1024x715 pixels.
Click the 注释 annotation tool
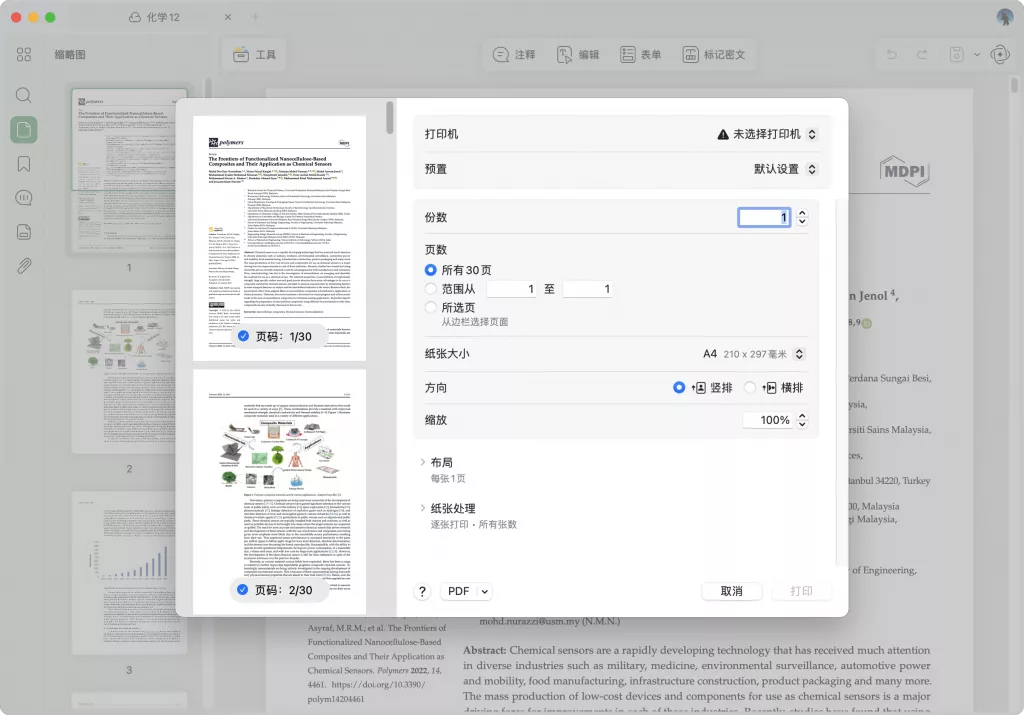pos(513,54)
